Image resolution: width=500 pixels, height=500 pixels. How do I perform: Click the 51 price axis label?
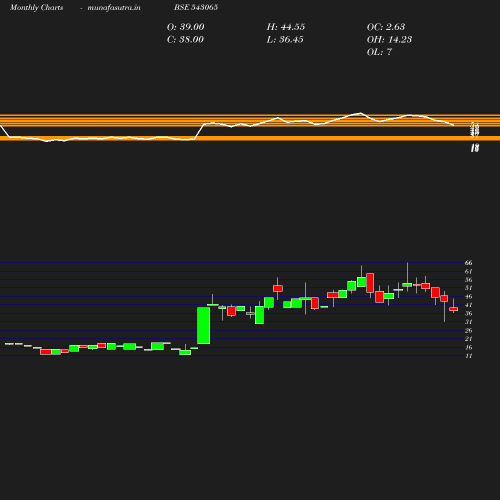(468, 288)
